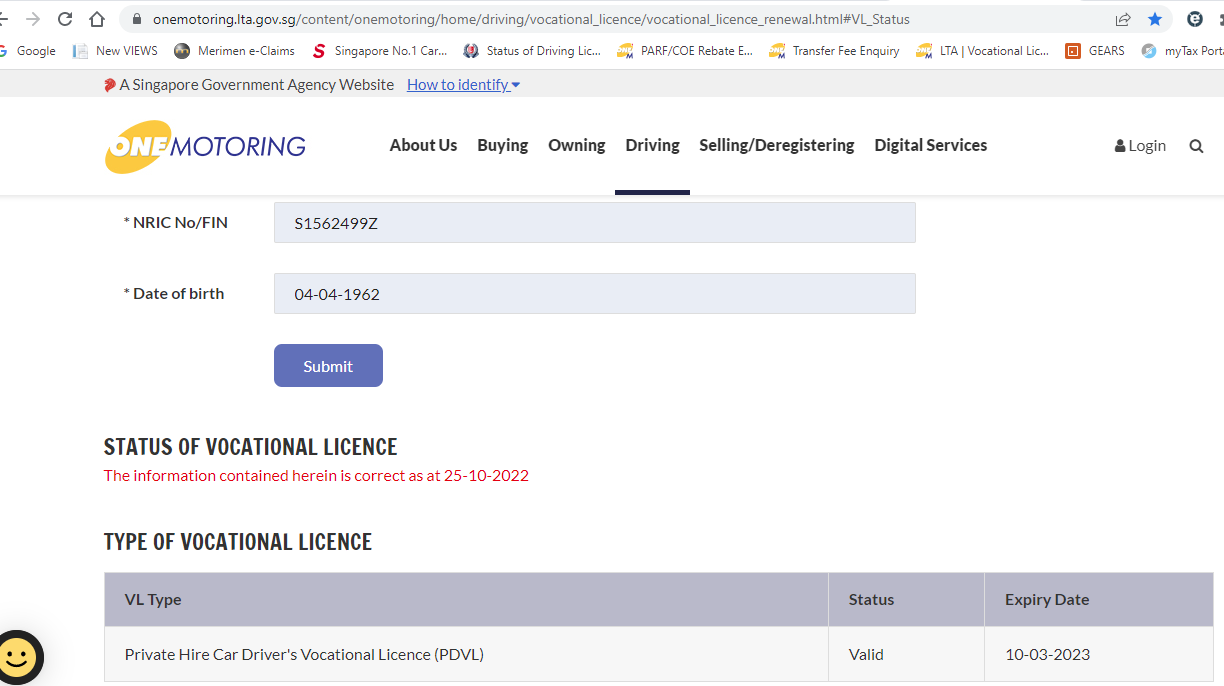Viewport: 1224px width, 686px height.
Task: Click the share page icon in address bar
Action: [1123, 19]
